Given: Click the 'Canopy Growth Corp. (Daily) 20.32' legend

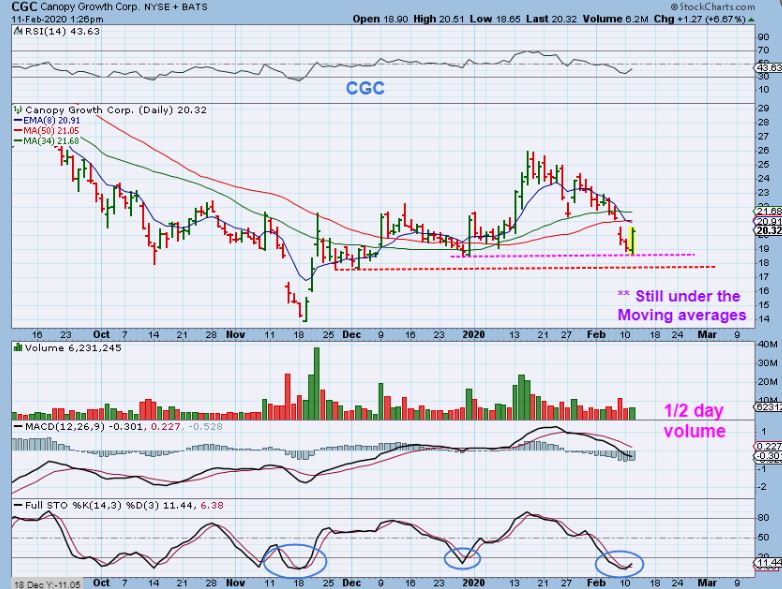Looking at the screenshot, I should (x=116, y=110).
